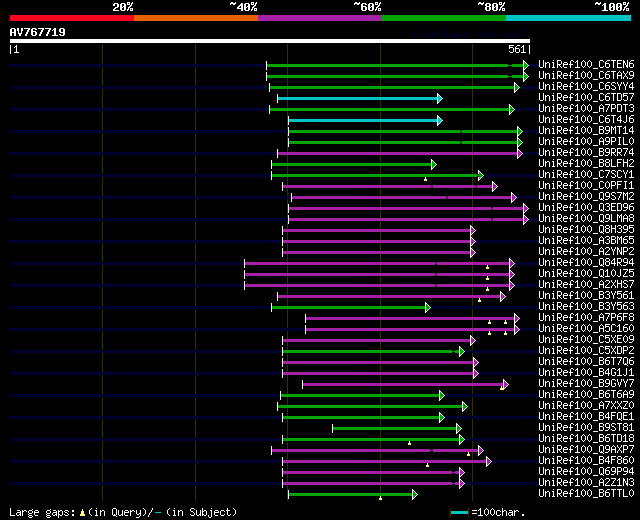
Task: Click the yellow query-gap marker in legend
Action: 82,513
